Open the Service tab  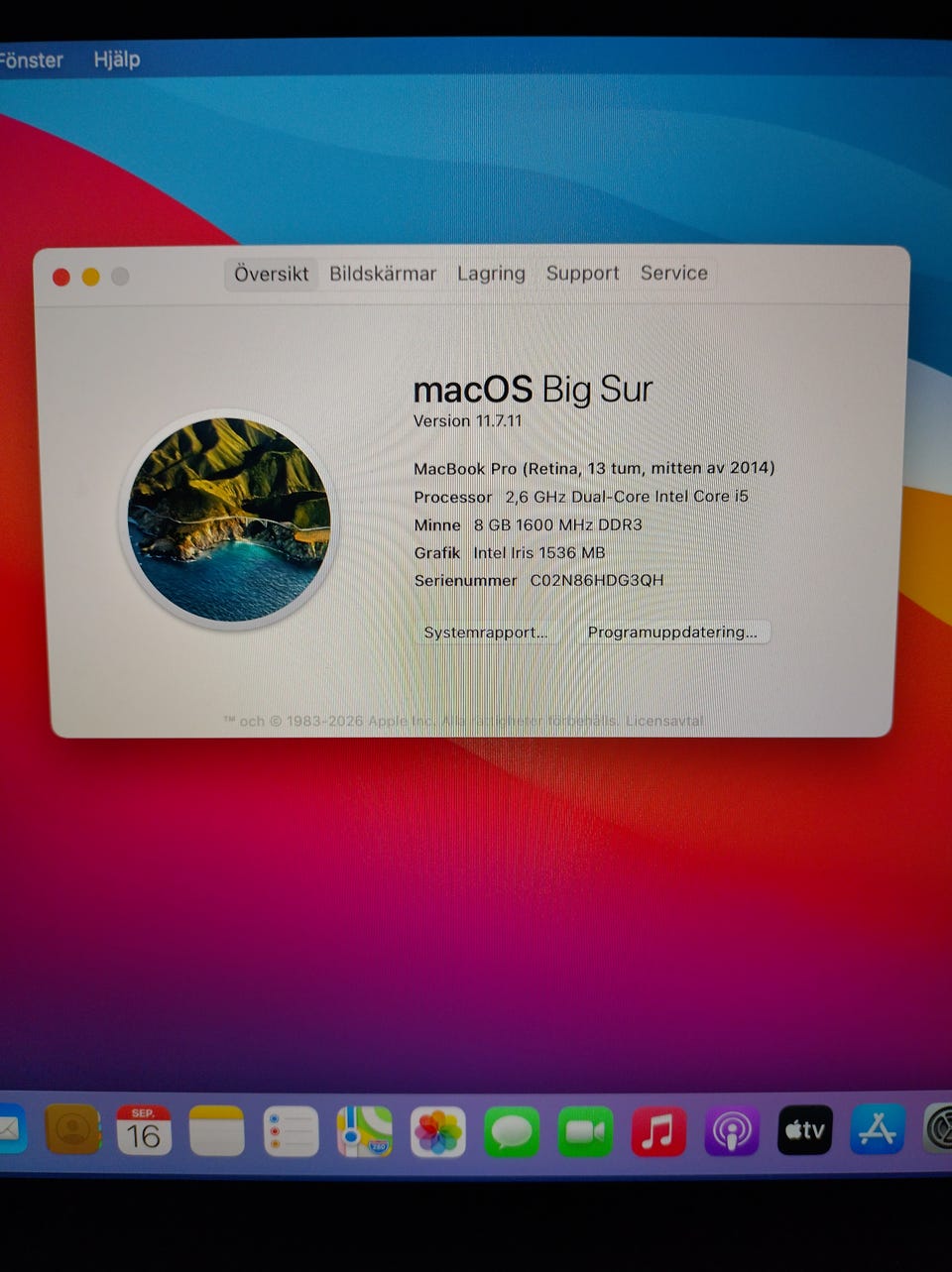(x=674, y=273)
